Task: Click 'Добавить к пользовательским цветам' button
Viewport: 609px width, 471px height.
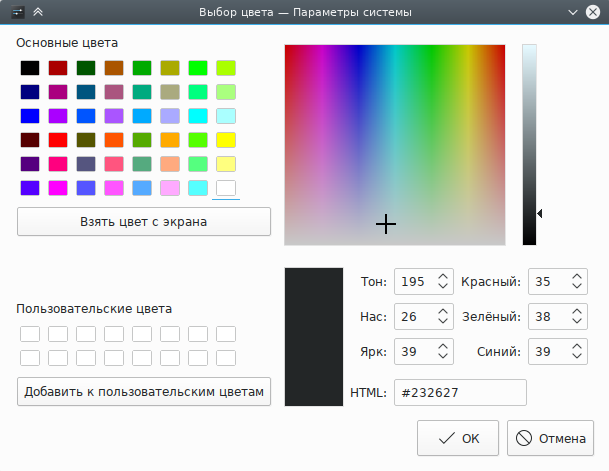Action: click(x=144, y=392)
